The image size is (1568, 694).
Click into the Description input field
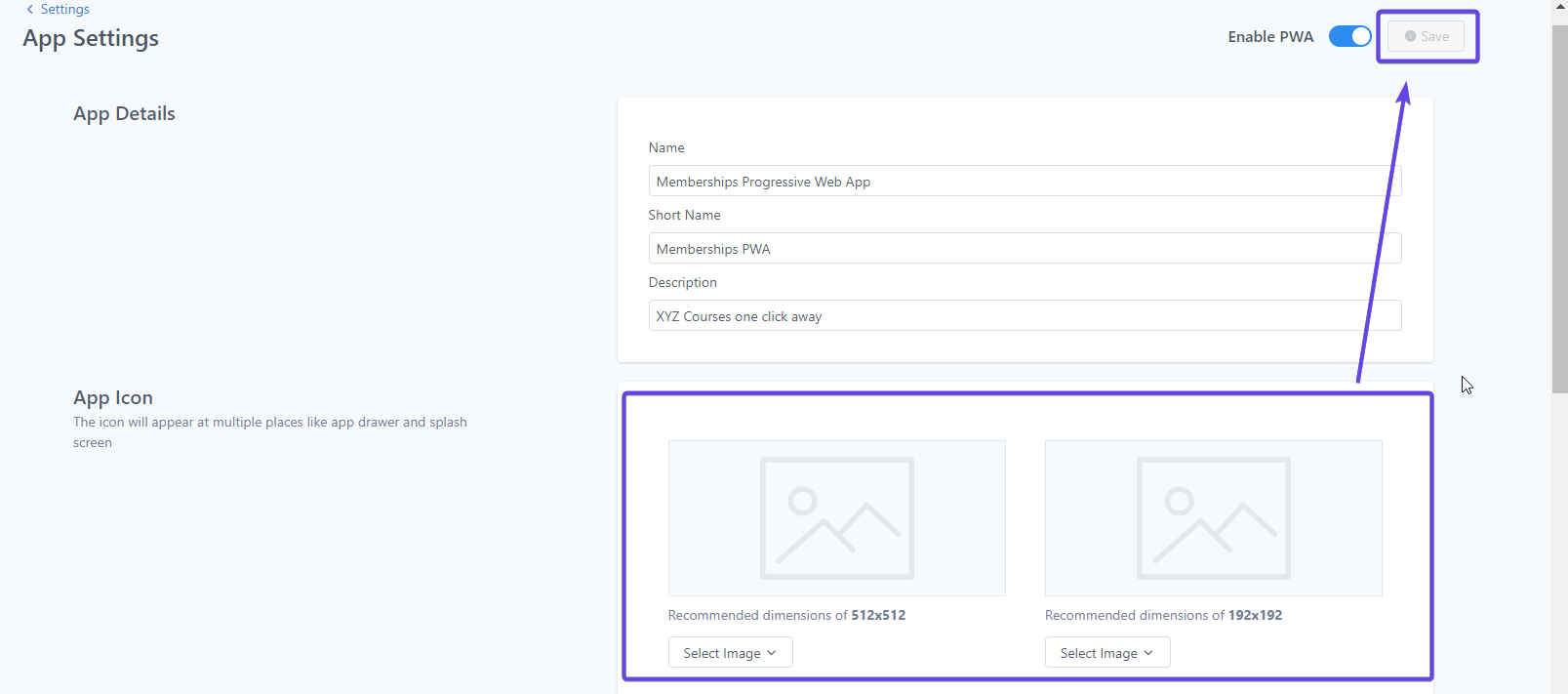(x=1025, y=315)
